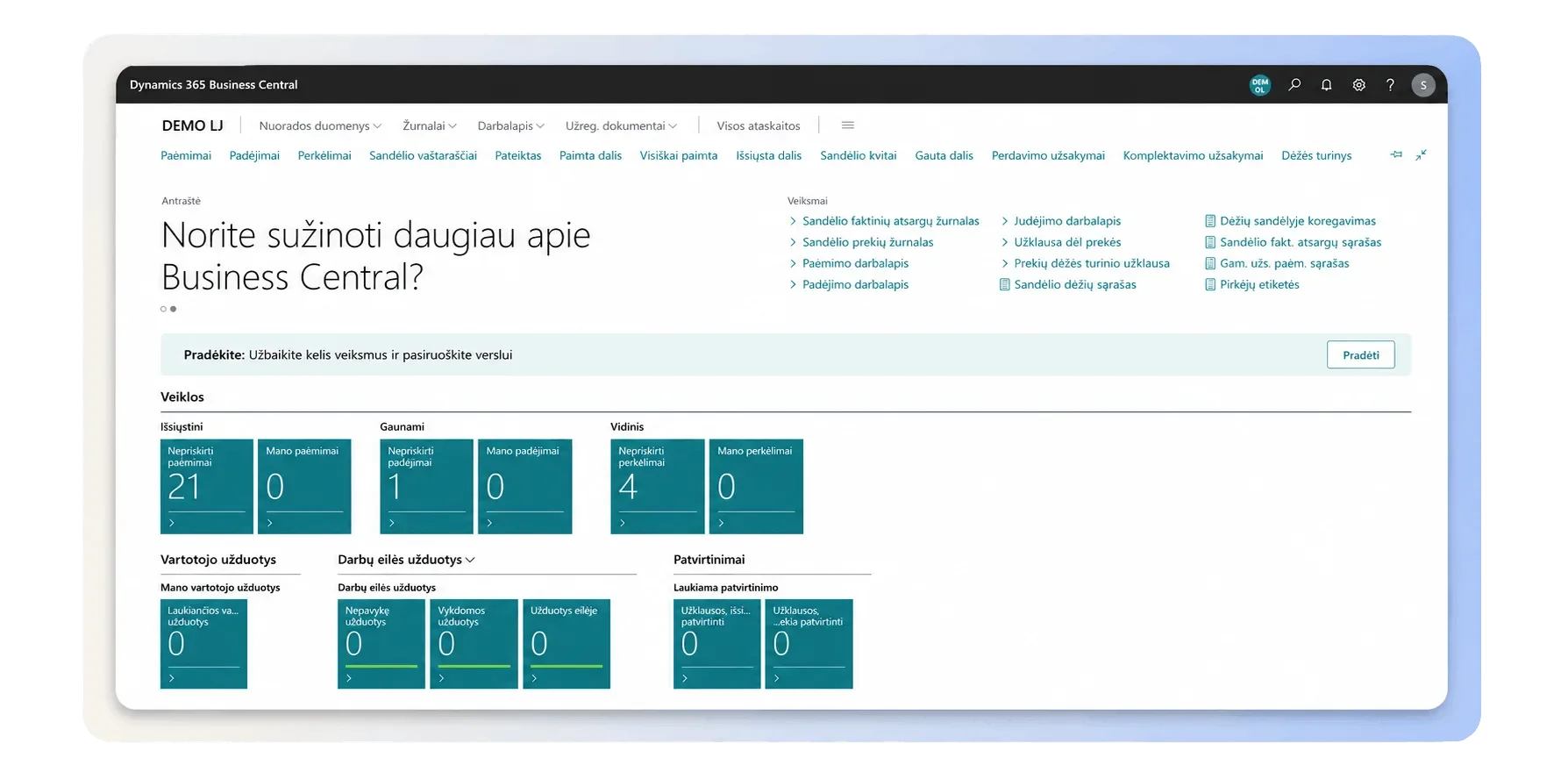This screenshot has height=772, width=1568.
Task: Click arrow on Vykdomos užduotys tile
Action: click(441, 678)
